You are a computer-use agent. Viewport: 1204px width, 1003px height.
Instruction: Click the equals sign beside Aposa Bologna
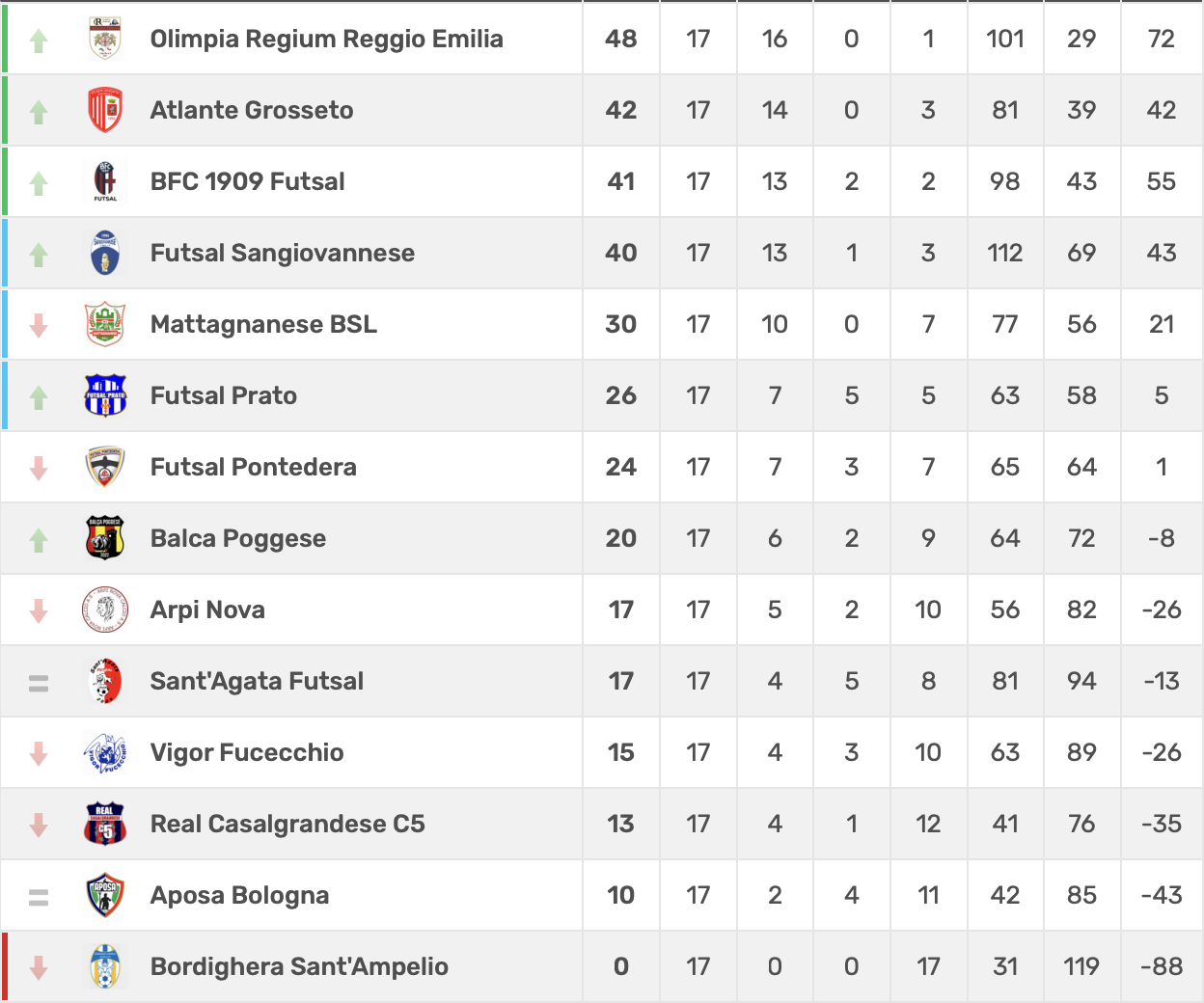pos(39,897)
